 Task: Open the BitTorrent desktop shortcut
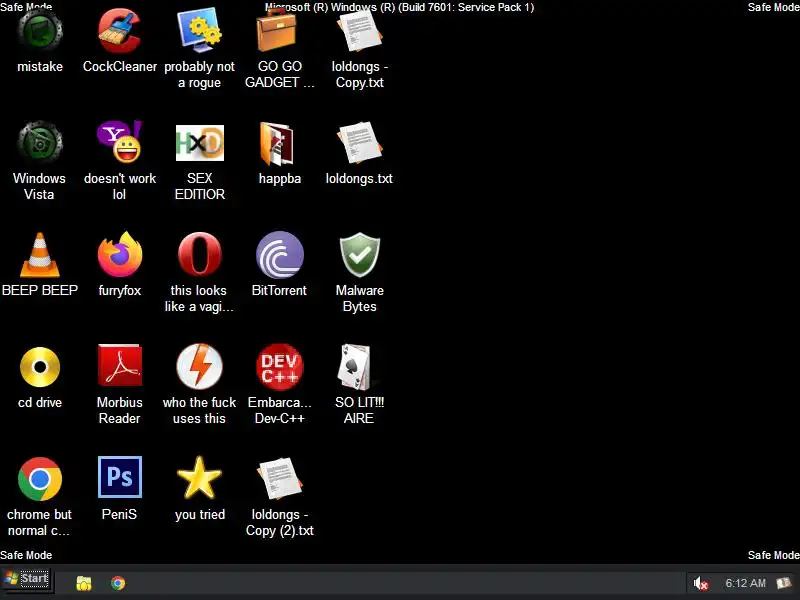click(x=280, y=255)
